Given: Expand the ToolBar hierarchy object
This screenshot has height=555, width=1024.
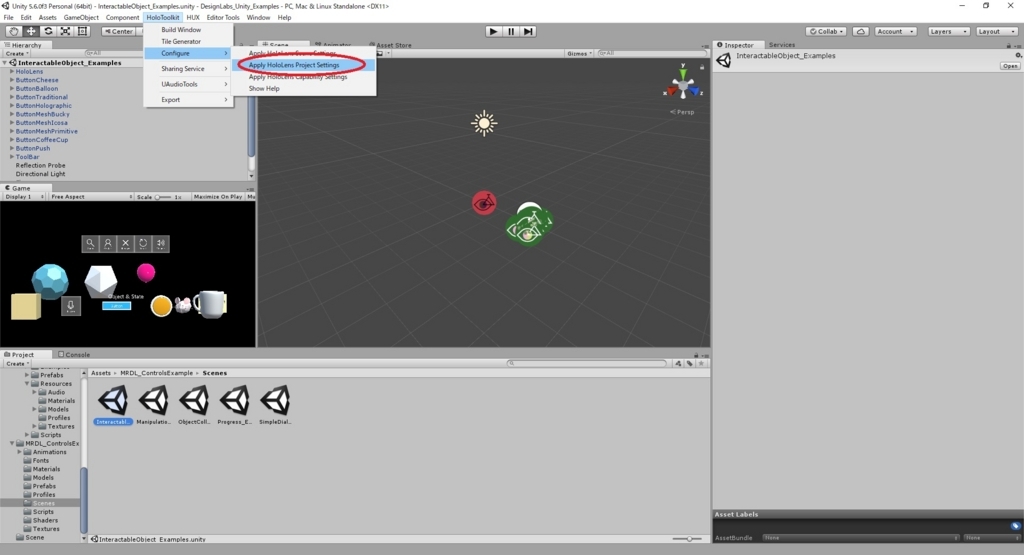Looking at the screenshot, I should pyautogui.click(x=12, y=157).
